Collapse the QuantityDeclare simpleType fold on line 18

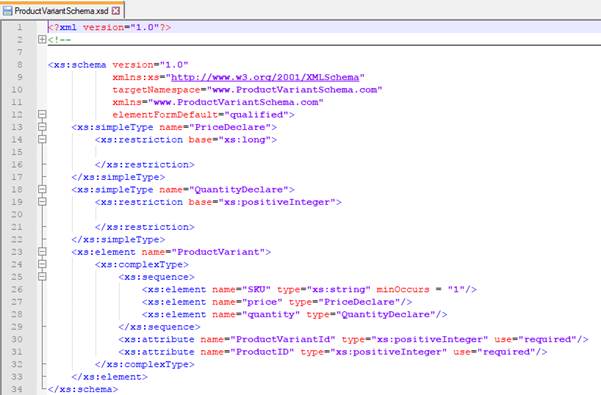pyautogui.click(x=42, y=189)
